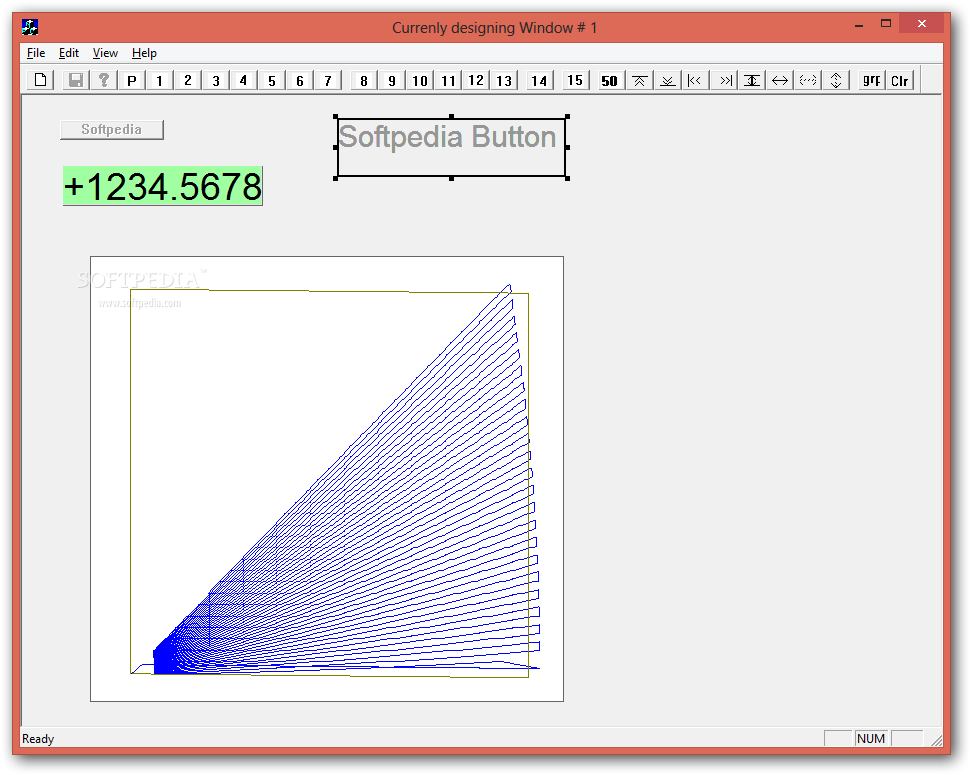Select toolbar button number 6

pyautogui.click(x=300, y=80)
